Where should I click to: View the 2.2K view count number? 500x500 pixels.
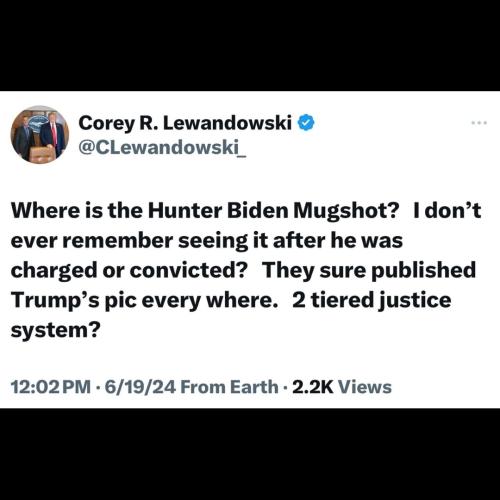[x=313, y=387]
